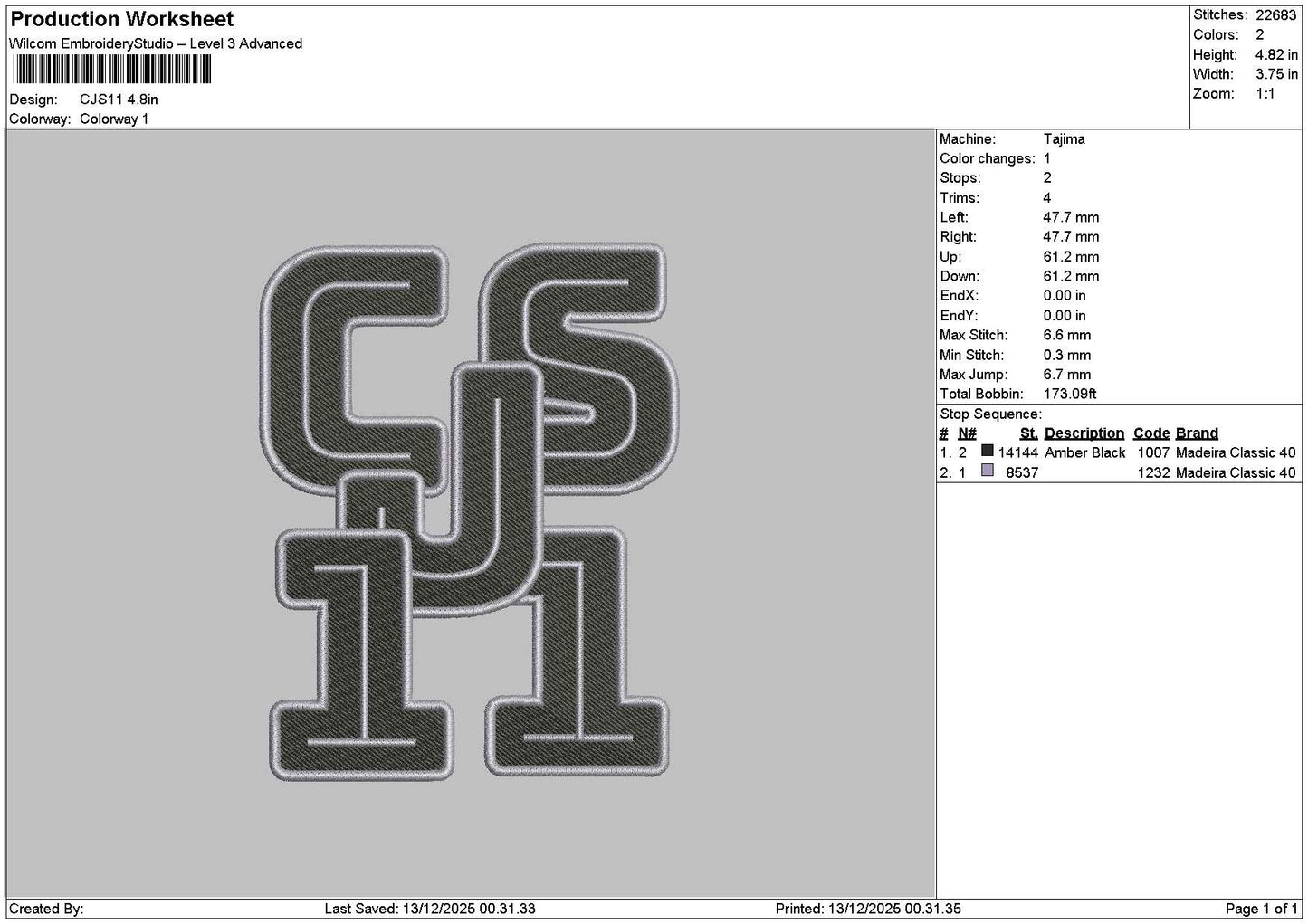Click the 'Trims:' label

[x=959, y=198]
